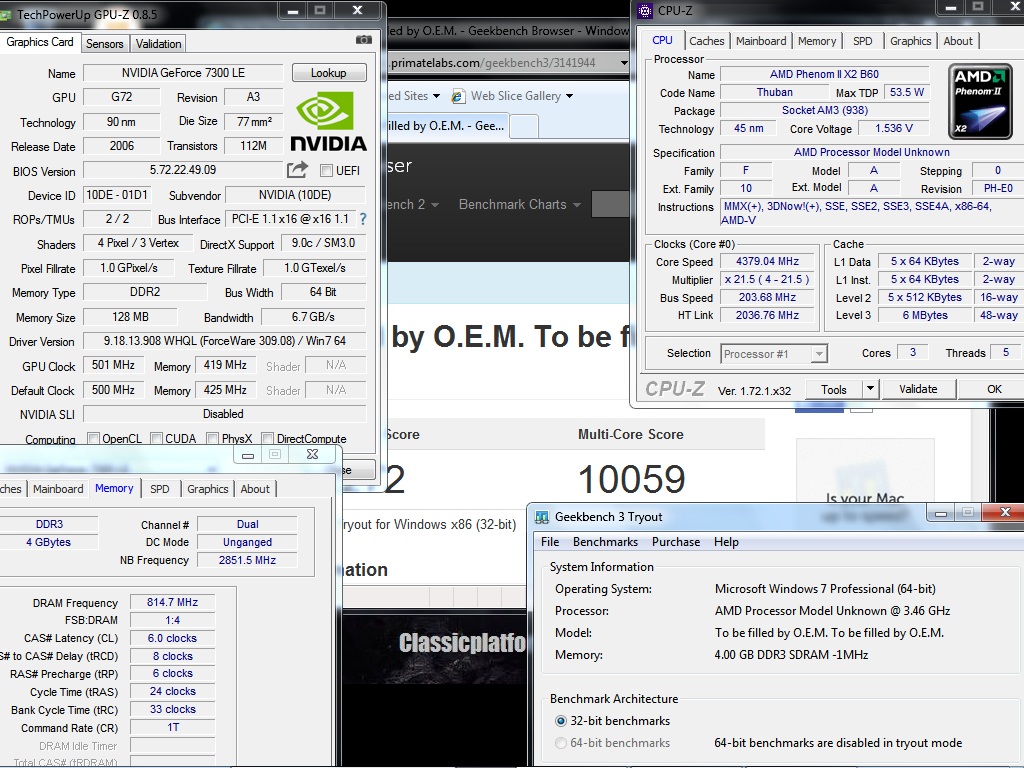This screenshot has width=1024, height=768.
Task: Expand the Benchmark Charts menu
Action: tap(519, 204)
